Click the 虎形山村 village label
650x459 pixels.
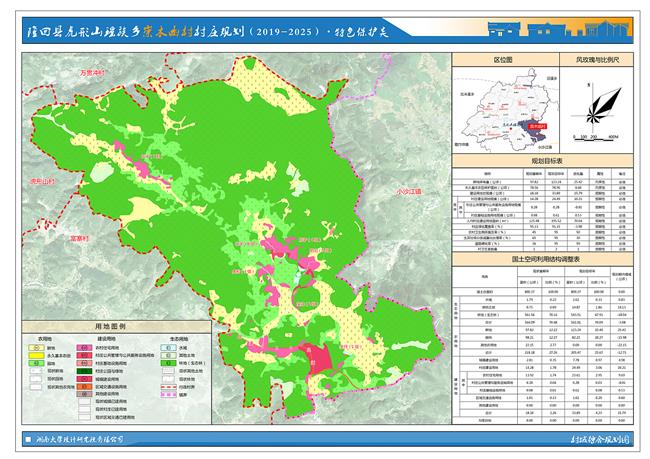[38, 181]
